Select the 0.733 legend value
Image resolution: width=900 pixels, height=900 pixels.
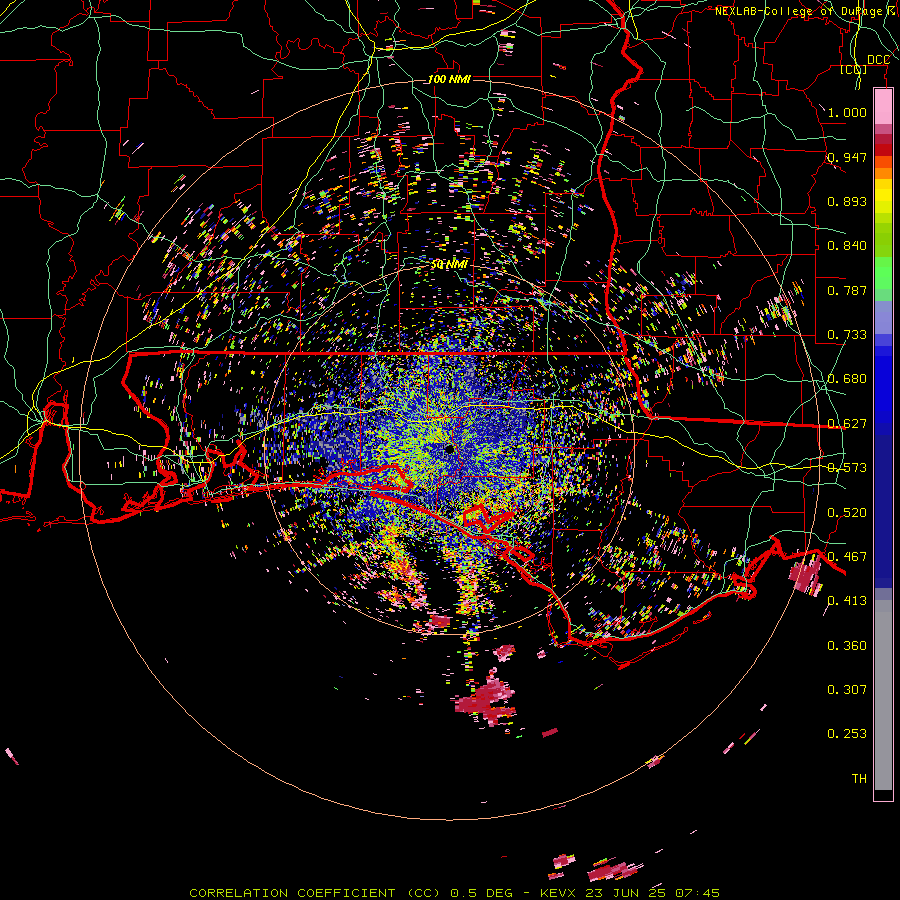coord(847,335)
